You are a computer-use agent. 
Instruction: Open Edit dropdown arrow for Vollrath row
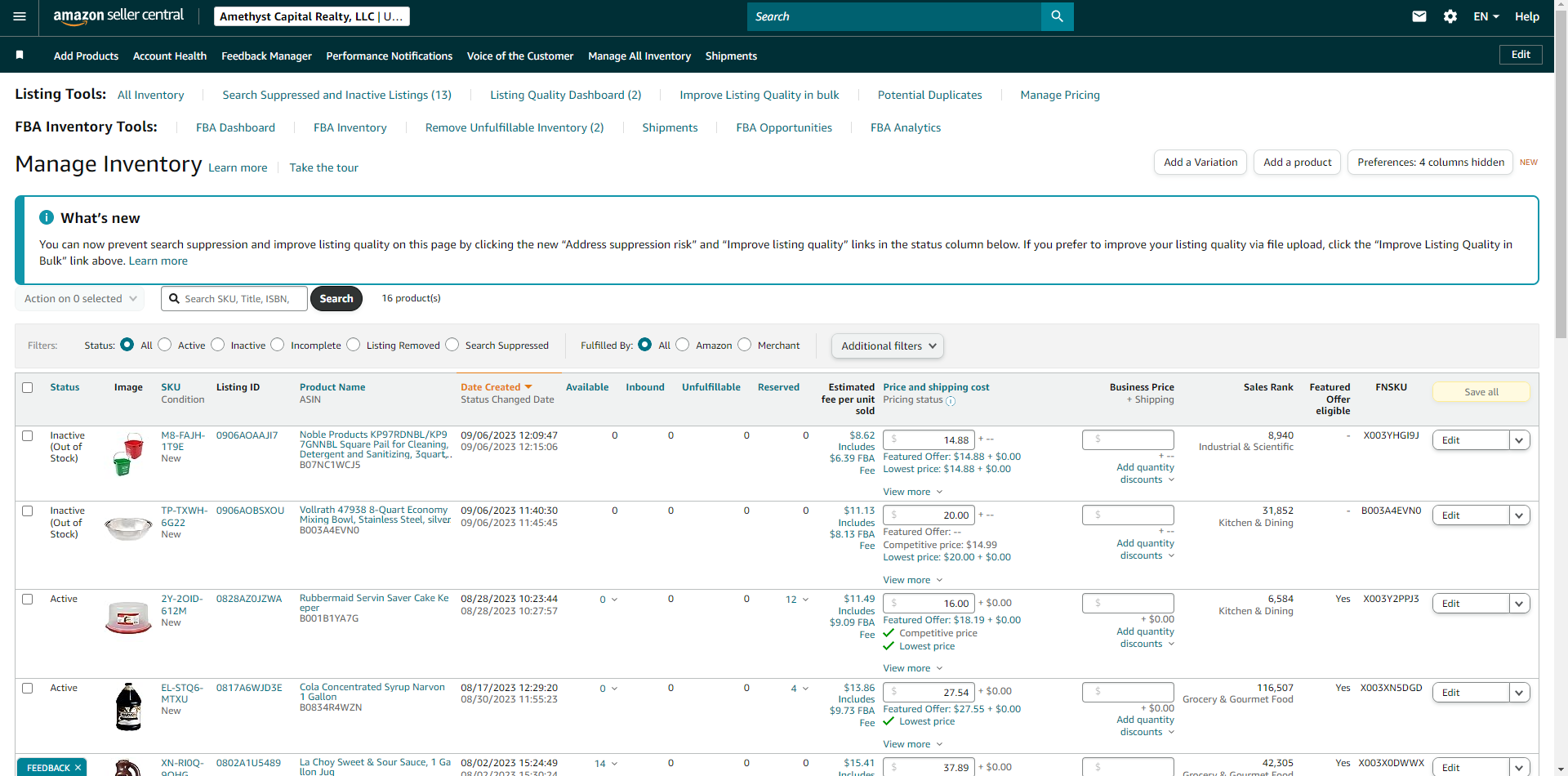click(1519, 515)
